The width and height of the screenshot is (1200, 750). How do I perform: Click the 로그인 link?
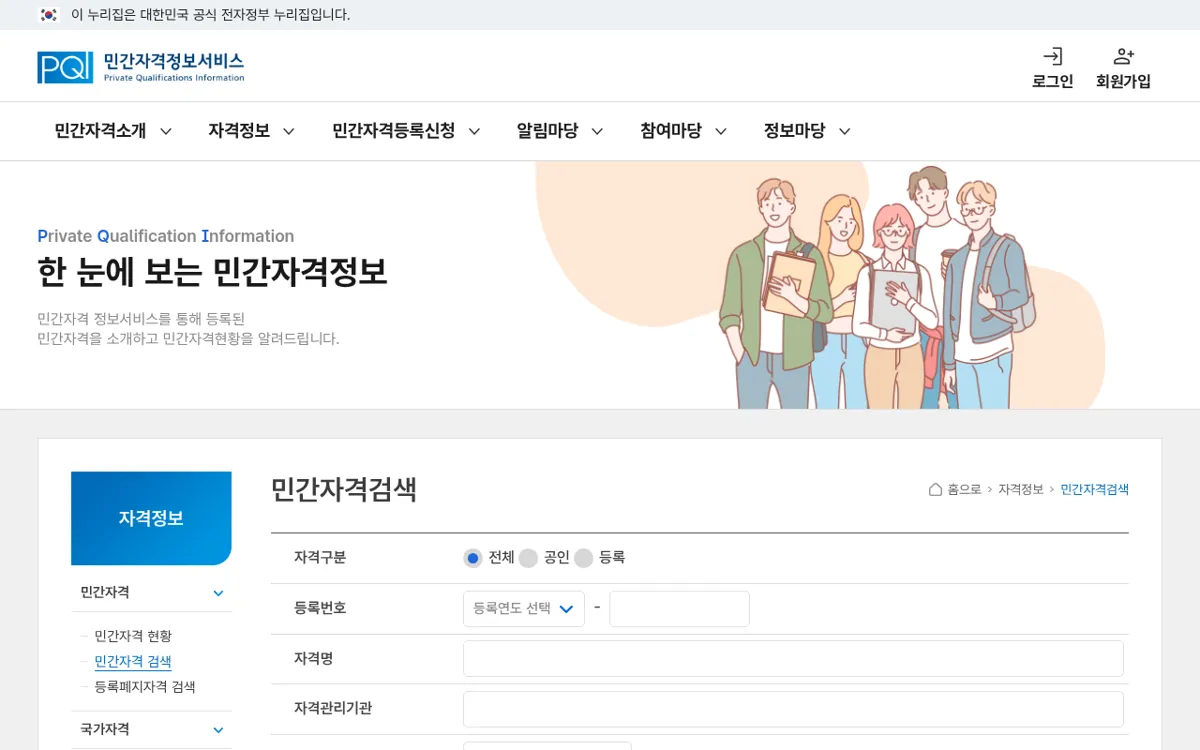[x=1052, y=82]
